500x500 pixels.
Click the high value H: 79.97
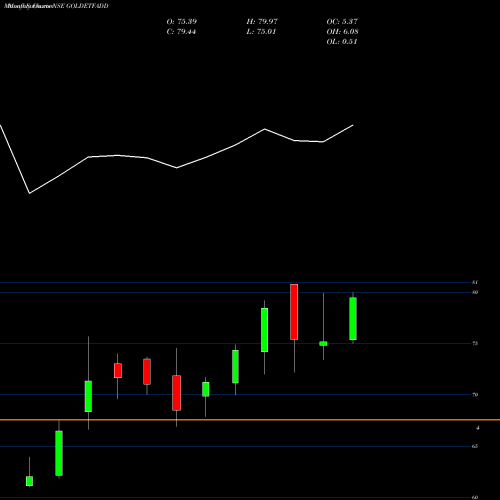(x=262, y=22)
